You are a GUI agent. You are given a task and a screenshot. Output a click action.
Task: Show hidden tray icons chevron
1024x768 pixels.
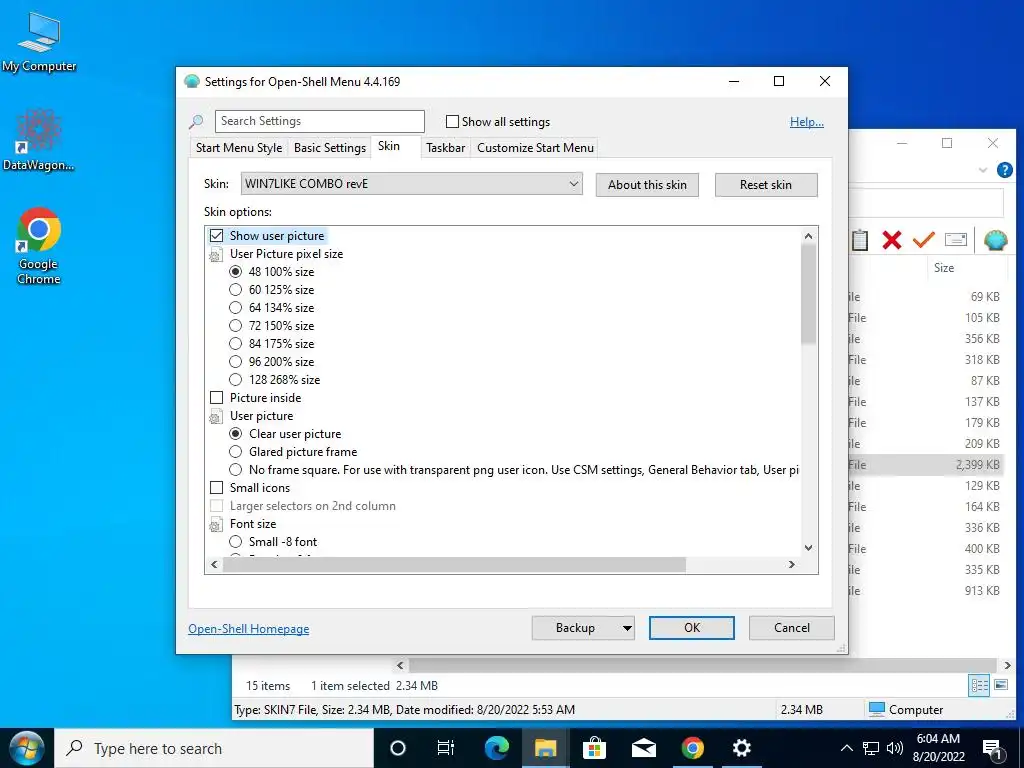point(846,748)
